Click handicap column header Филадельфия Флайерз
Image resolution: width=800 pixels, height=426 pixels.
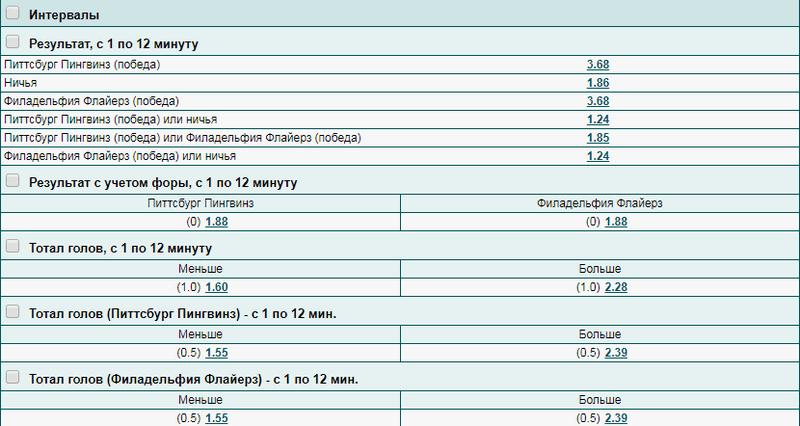click(x=599, y=203)
